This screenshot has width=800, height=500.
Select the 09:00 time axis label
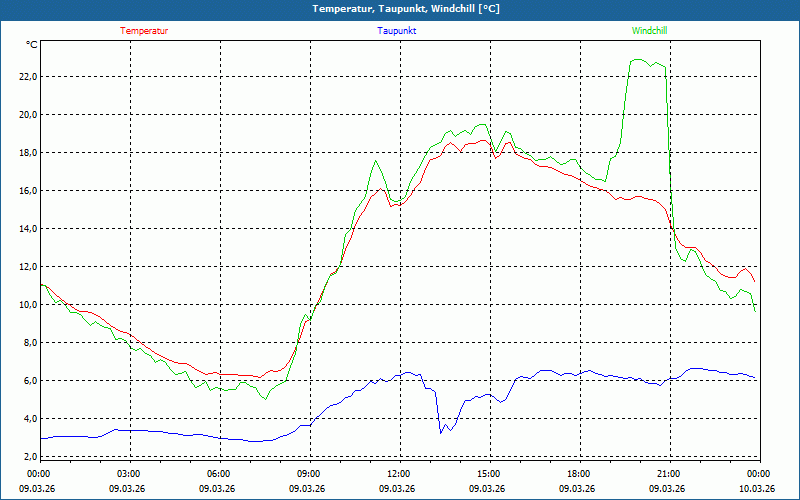click(309, 474)
